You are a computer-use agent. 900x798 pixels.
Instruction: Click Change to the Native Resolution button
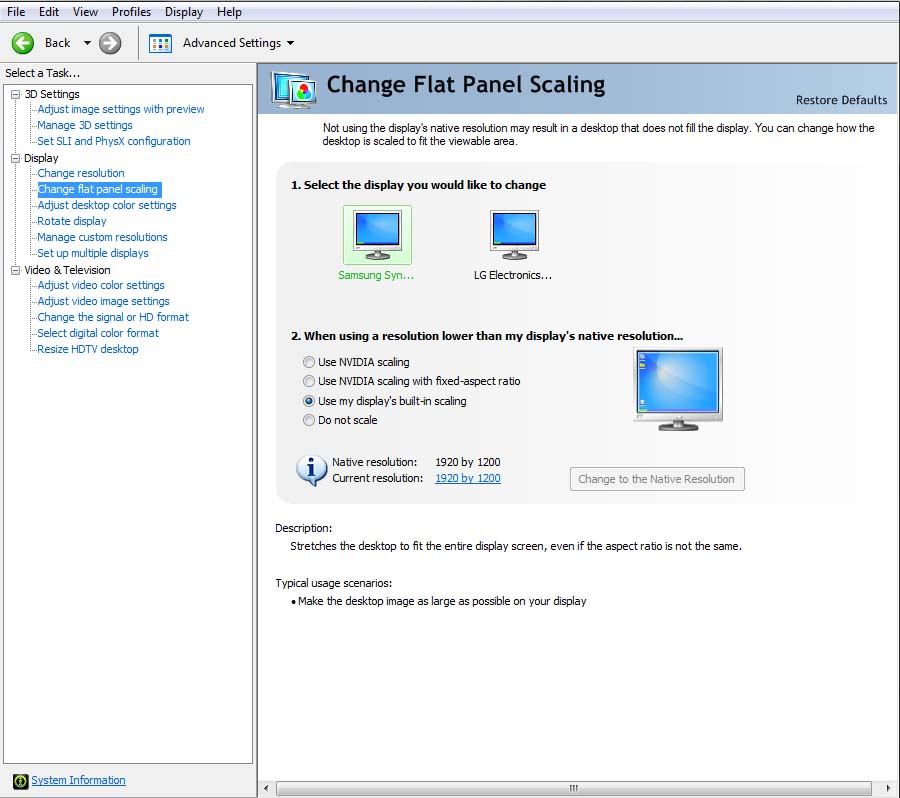click(x=657, y=479)
